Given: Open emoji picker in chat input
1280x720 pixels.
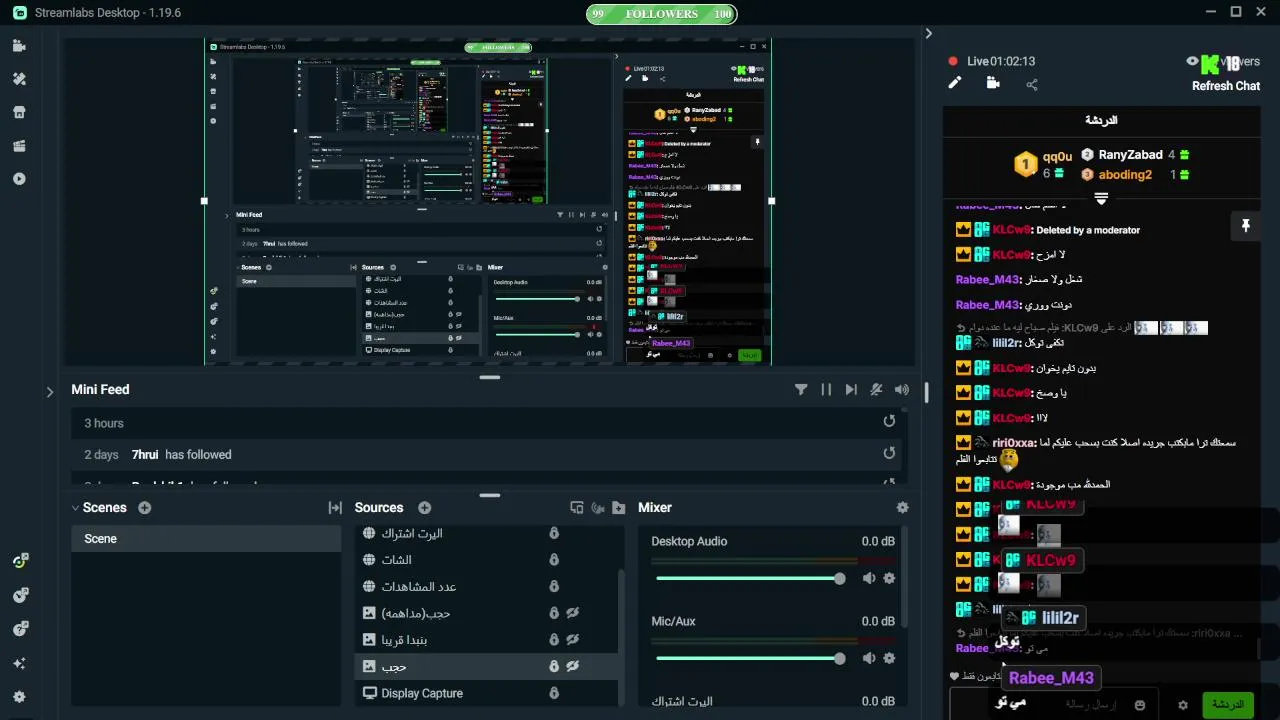Looking at the screenshot, I should point(1140,705).
